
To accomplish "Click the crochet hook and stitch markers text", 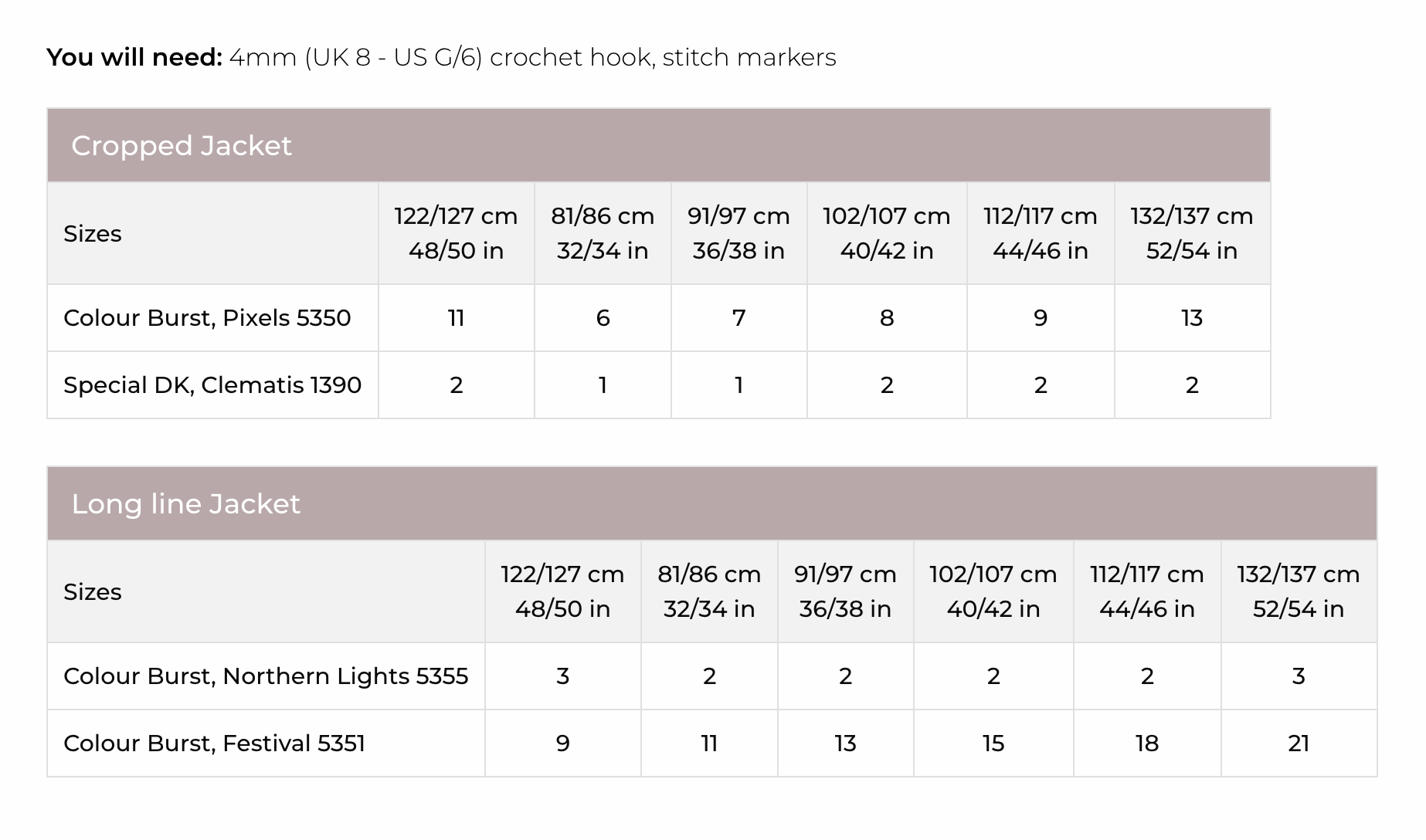I will pos(532,57).
